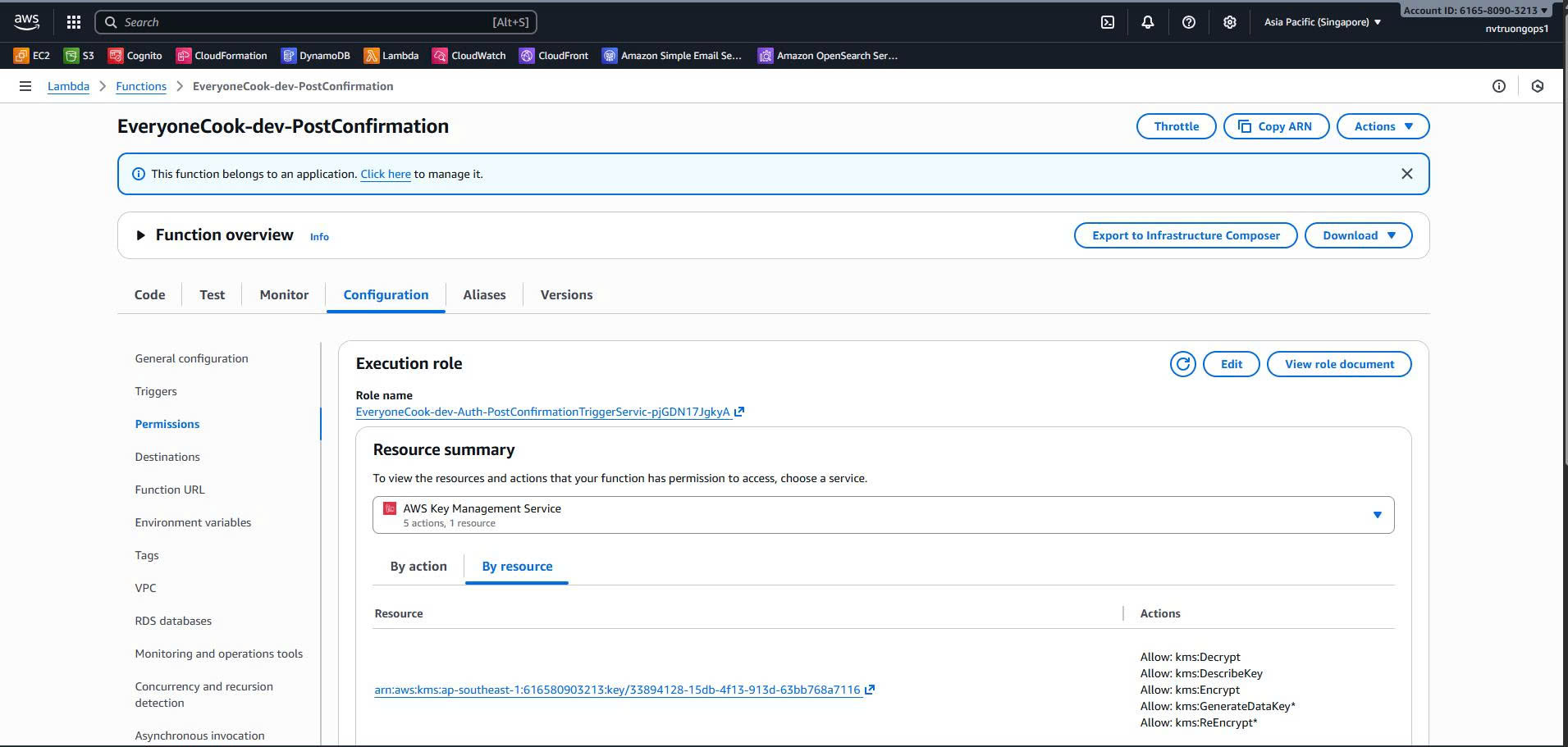This screenshot has width=1568, height=747.
Task: Open the services grid menu
Action: pos(74,22)
